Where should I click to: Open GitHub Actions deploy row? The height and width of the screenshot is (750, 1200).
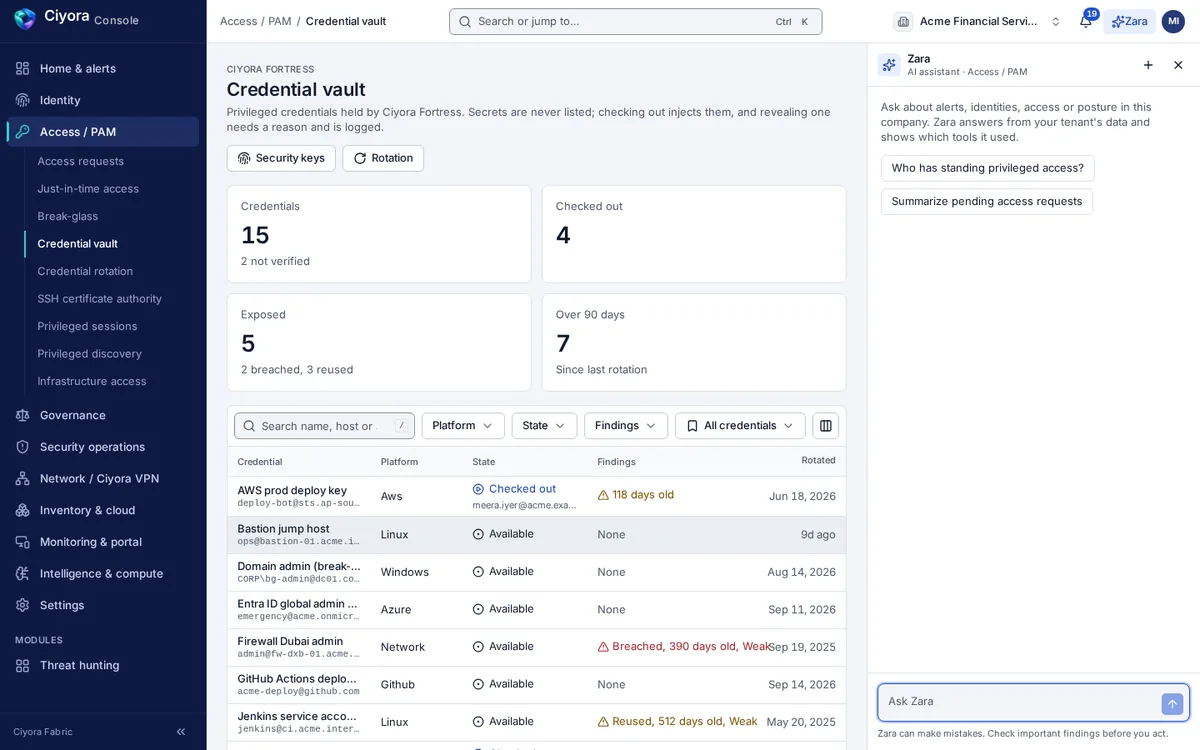click(x=536, y=684)
